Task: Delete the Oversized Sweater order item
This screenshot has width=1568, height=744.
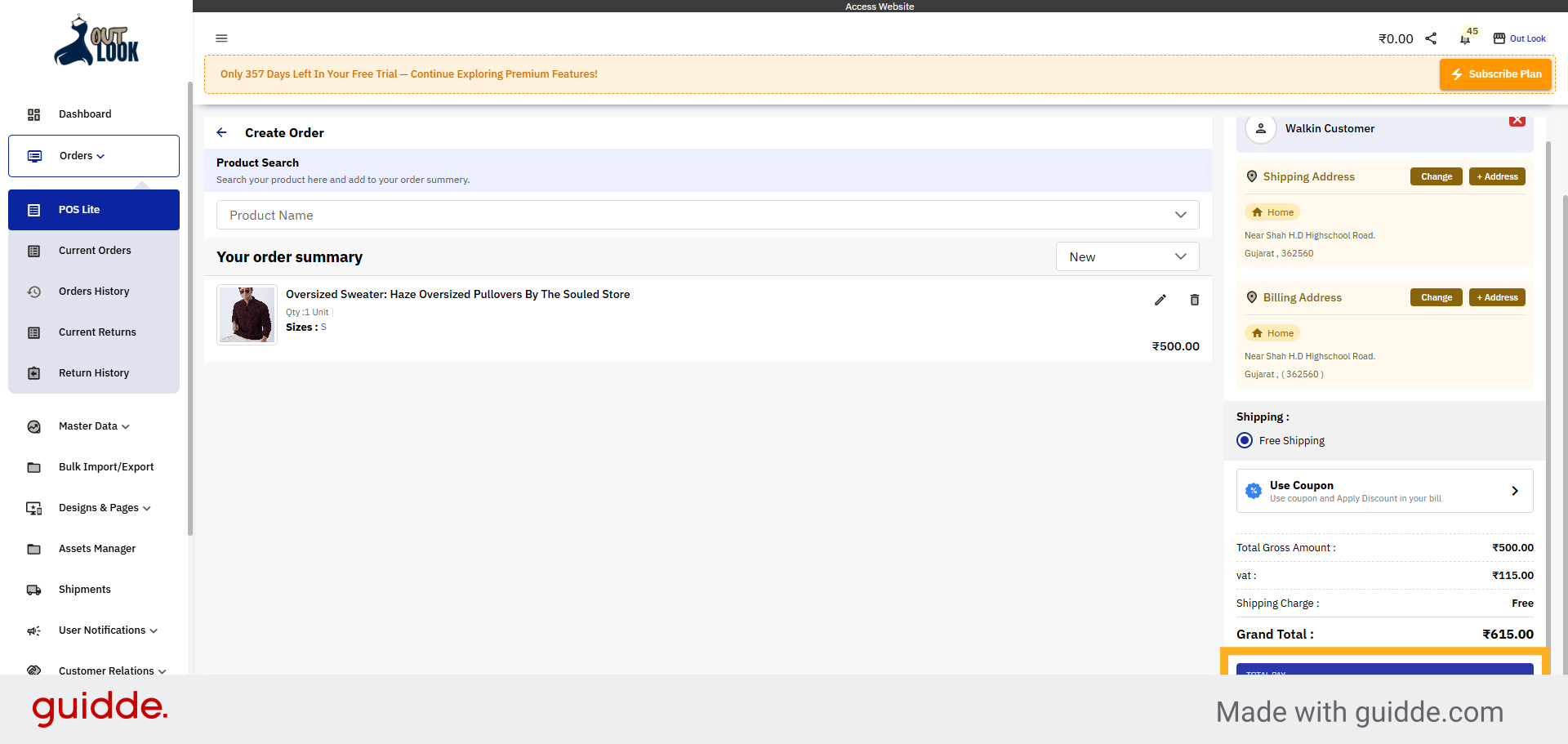Action: (x=1195, y=300)
